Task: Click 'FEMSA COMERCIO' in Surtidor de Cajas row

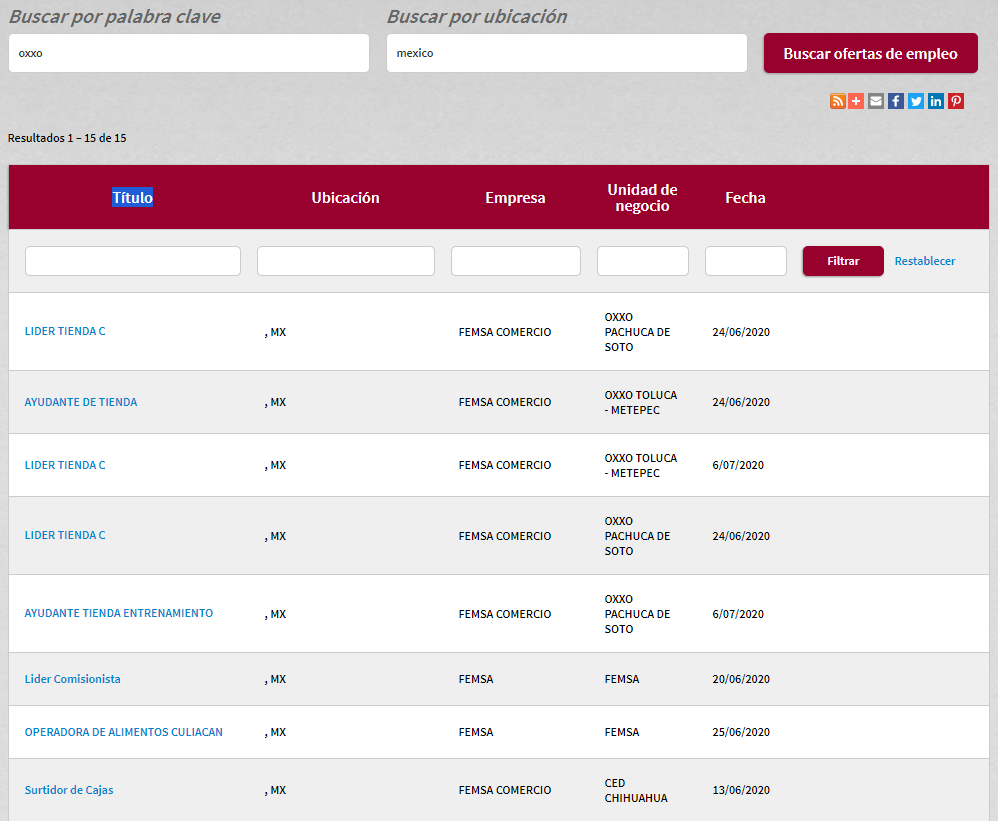Action: [505, 790]
